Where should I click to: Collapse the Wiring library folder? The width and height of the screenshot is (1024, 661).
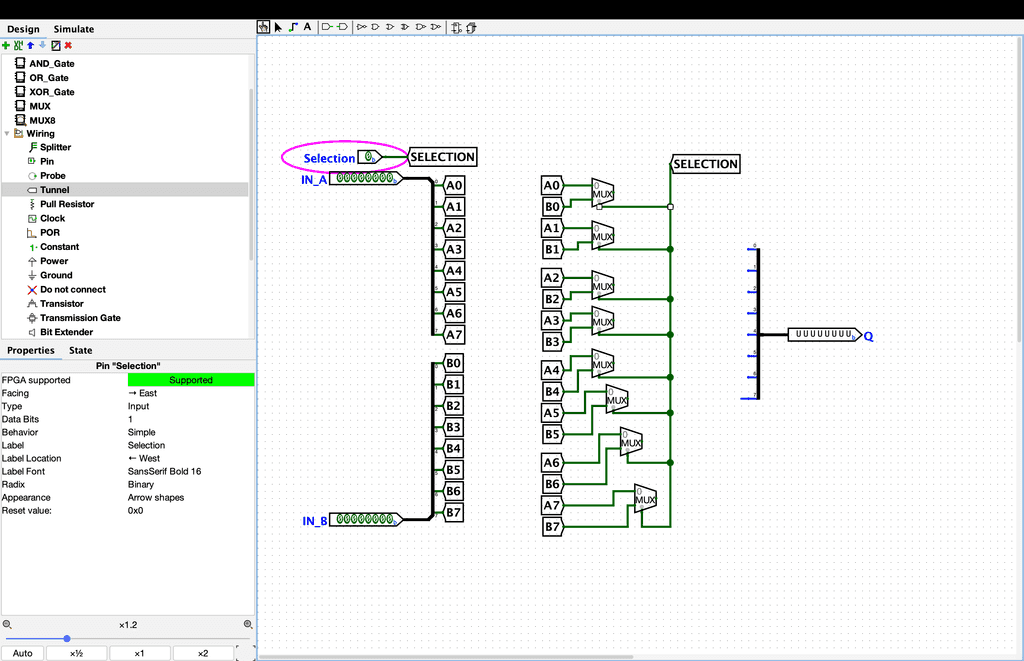click(7, 133)
